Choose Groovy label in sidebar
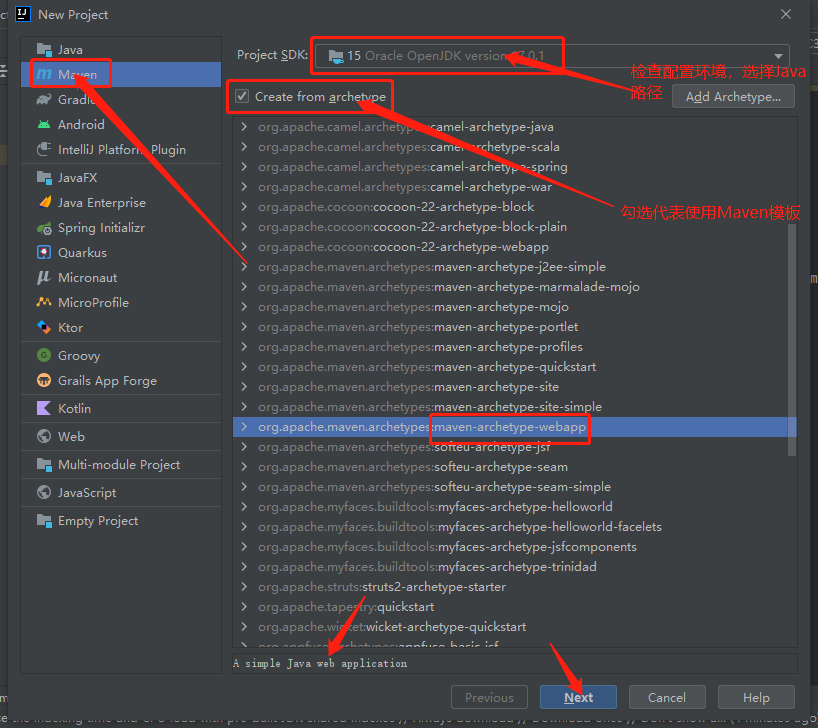Viewport: 818px width, 728px height. [79, 355]
